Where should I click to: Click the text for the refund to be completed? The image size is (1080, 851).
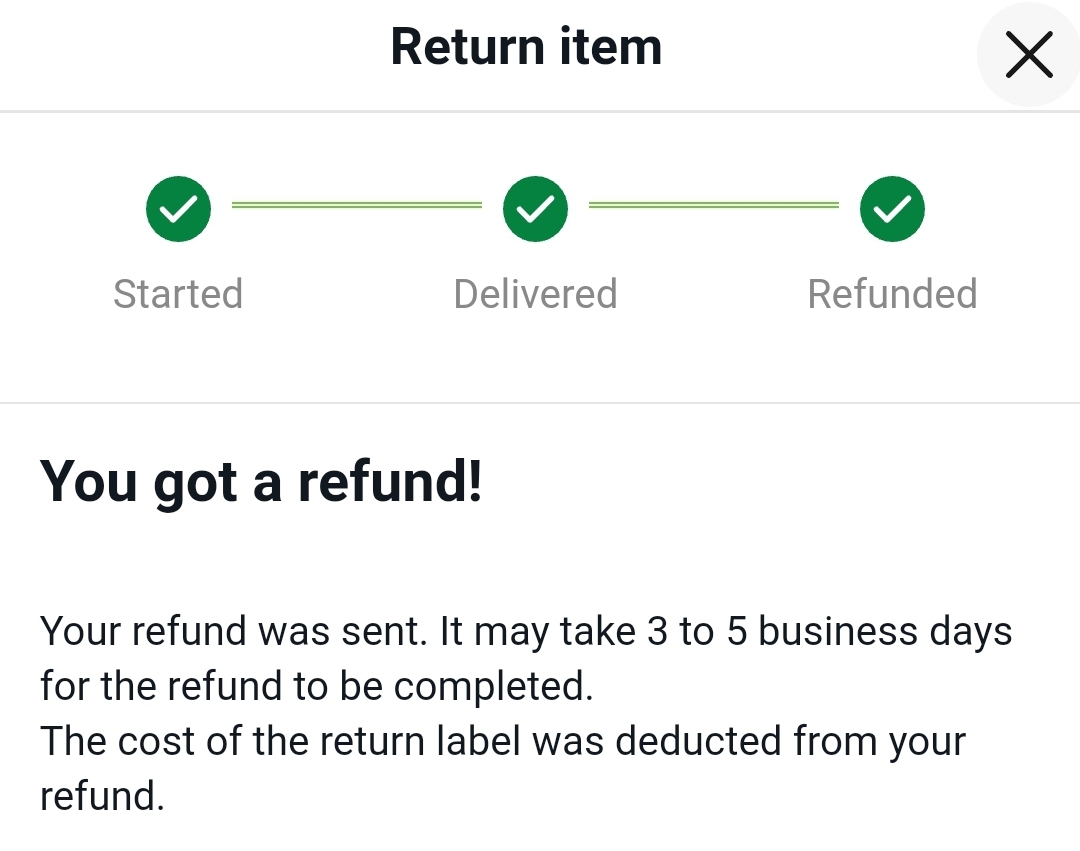coord(317,686)
